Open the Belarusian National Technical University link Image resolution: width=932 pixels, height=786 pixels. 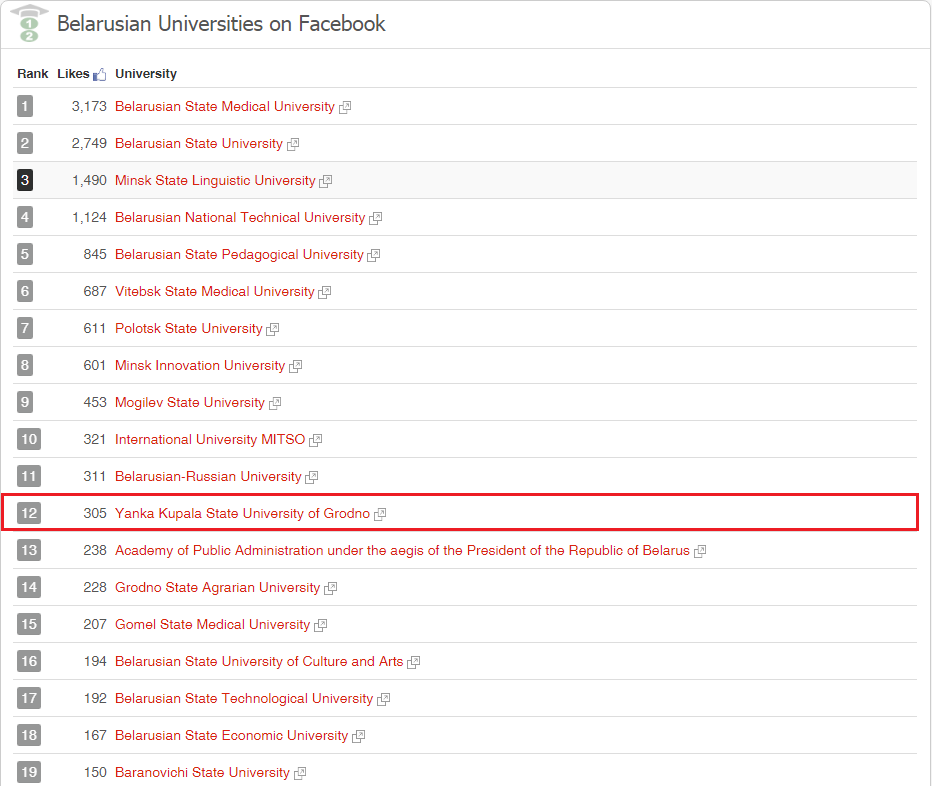tap(240, 217)
